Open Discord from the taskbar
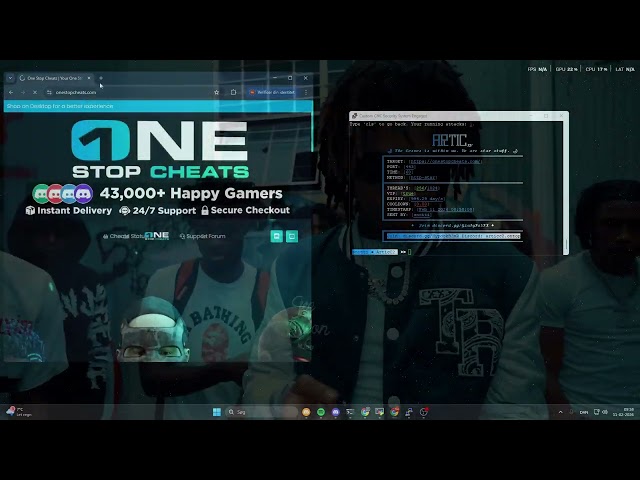The image size is (640, 480). [x=336, y=412]
